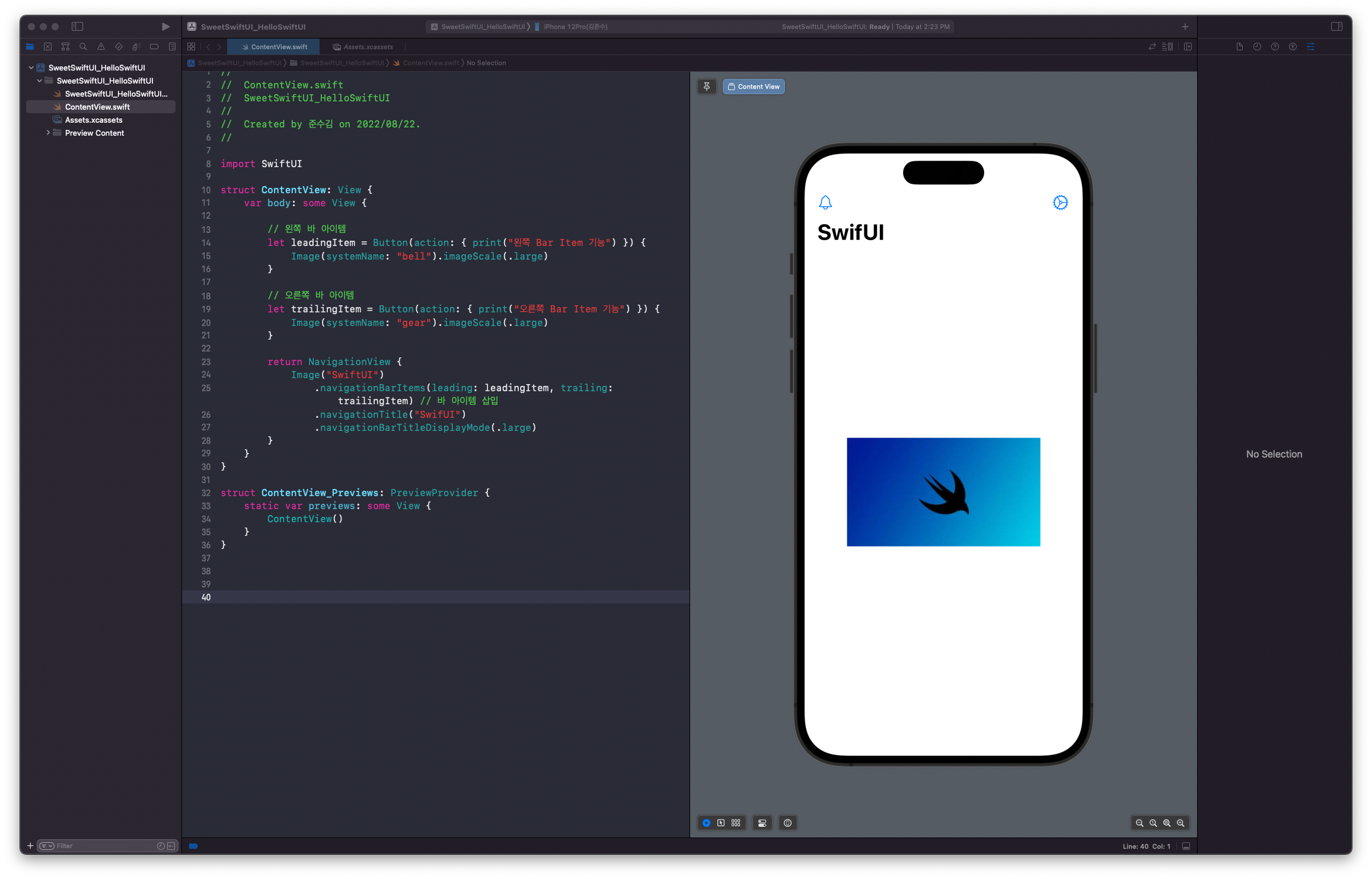
Task: Select Assets.xcassets in the file navigator
Action: coord(94,120)
